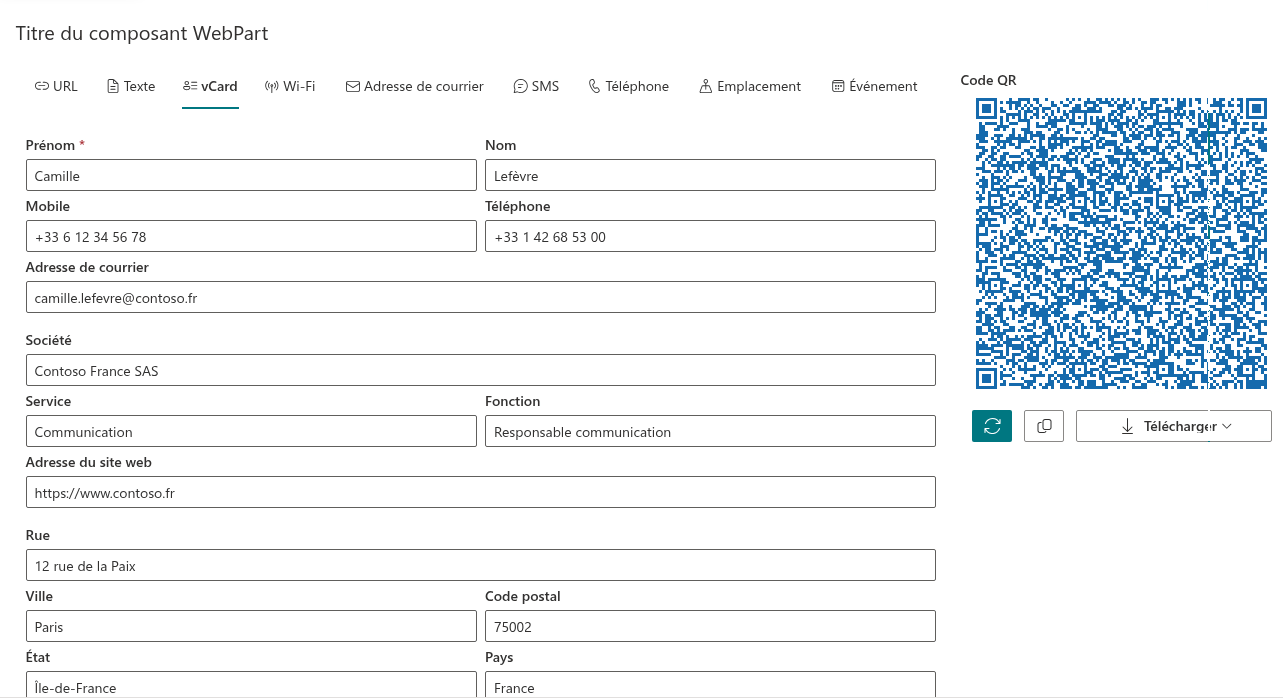Focus the Mobile number field
This screenshot has height=698, width=1283.
251,236
